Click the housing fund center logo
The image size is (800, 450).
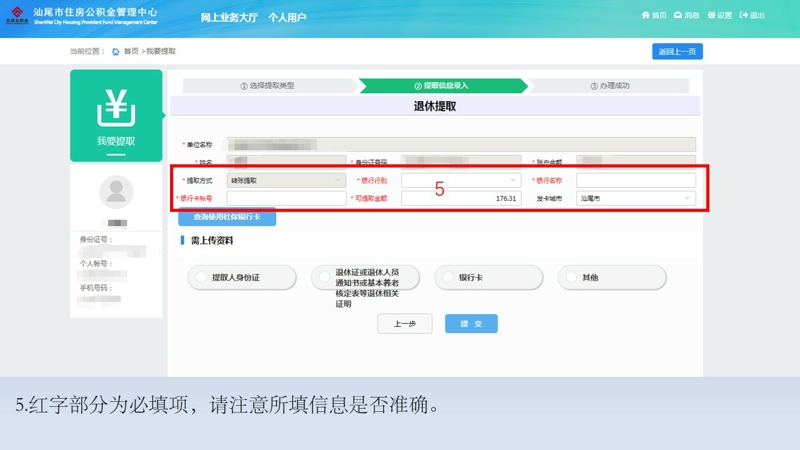(x=17, y=16)
